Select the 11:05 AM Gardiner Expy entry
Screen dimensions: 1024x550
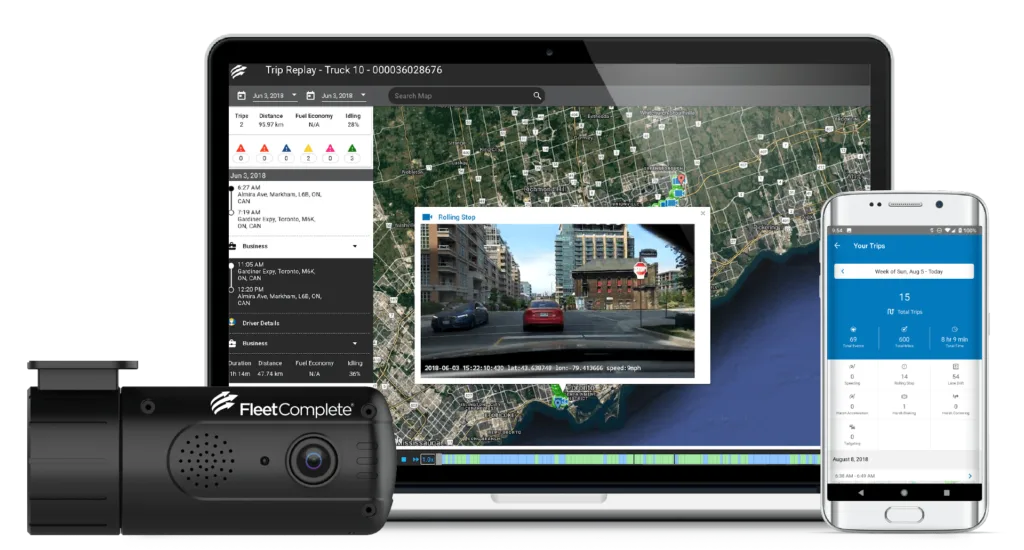[x=277, y=271]
